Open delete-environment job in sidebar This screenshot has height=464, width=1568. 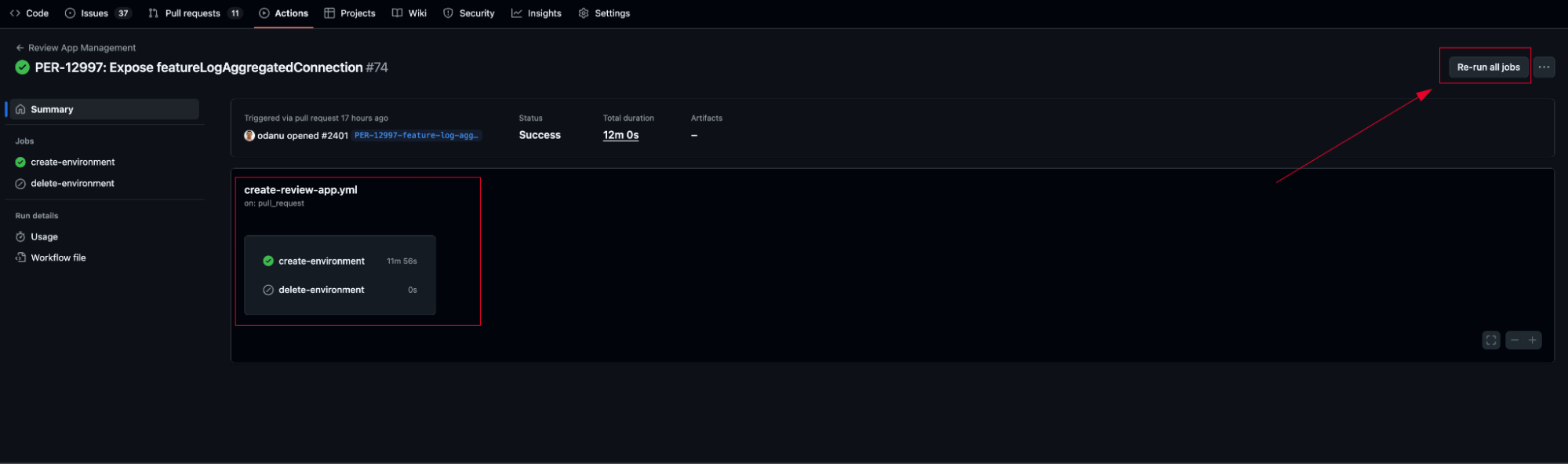pyautogui.click(x=72, y=184)
